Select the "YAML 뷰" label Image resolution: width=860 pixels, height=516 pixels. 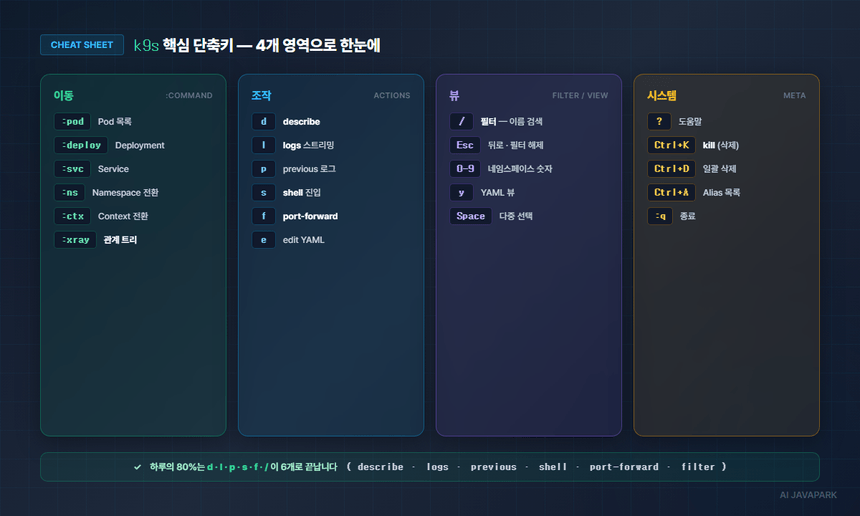point(497,192)
